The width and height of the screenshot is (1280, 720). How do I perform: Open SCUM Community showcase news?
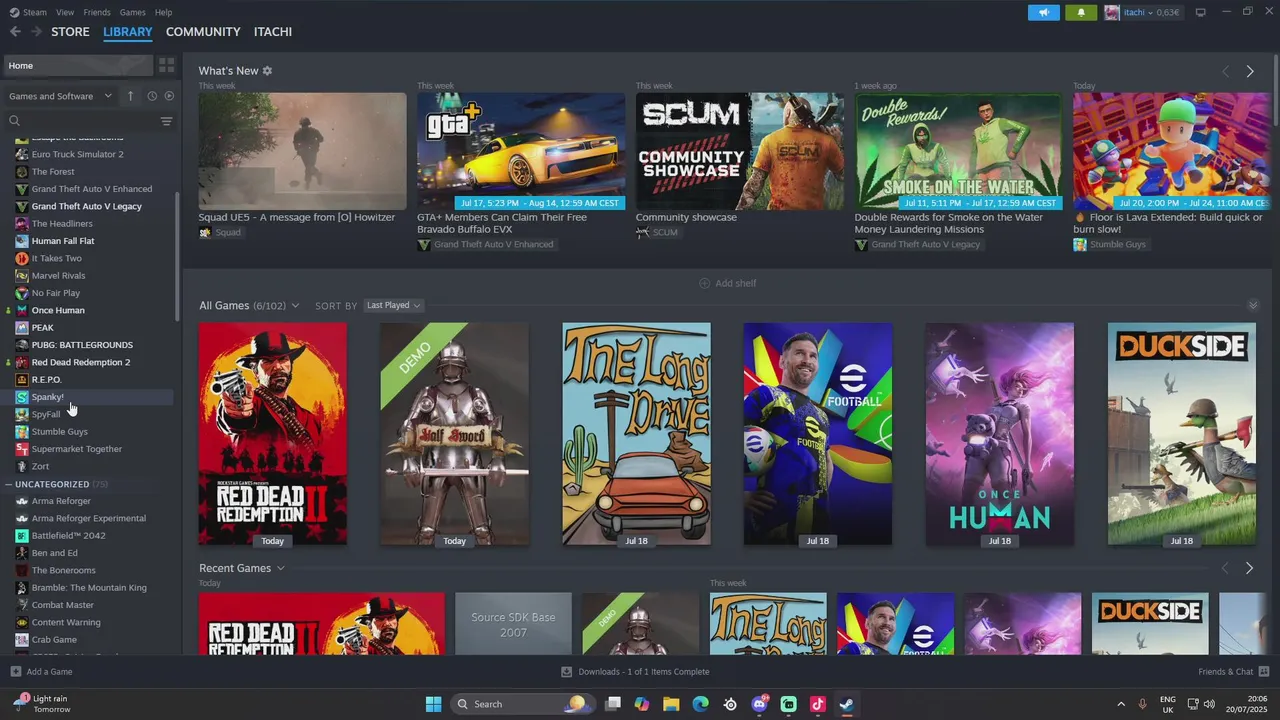(739, 151)
